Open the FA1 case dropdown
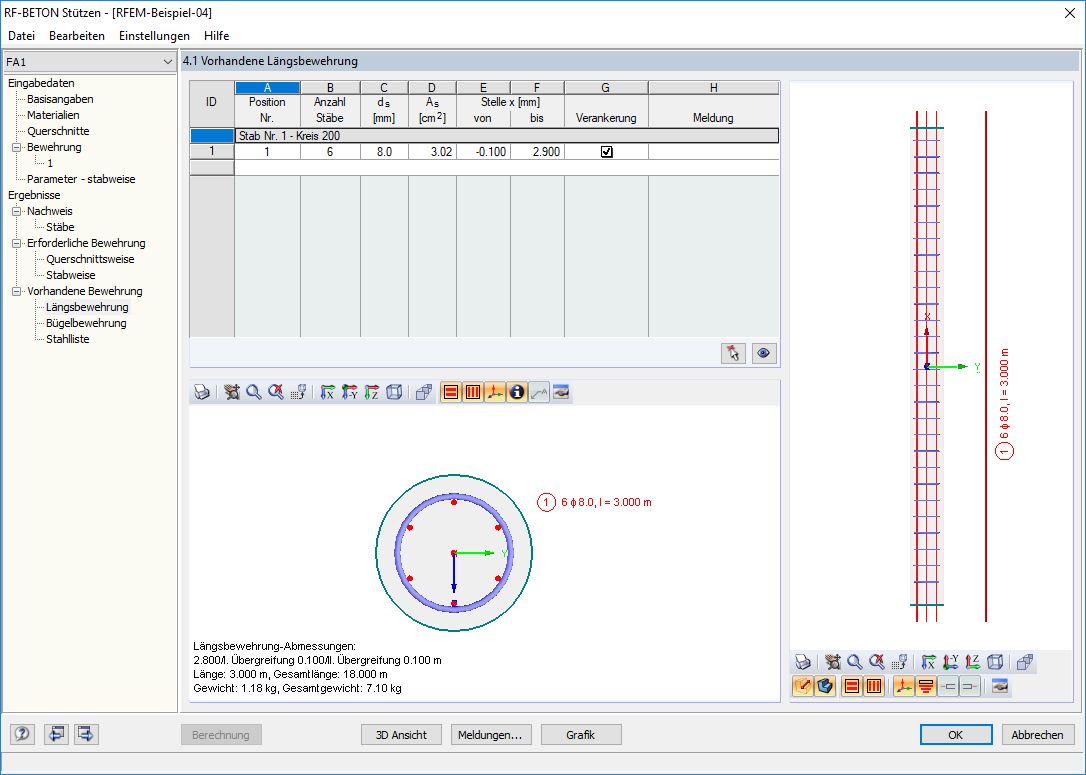This screenshot has width=1086, height=775. pyautogui.click(x=167, y=62)
